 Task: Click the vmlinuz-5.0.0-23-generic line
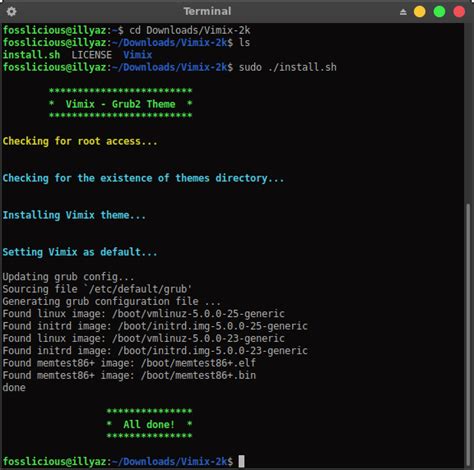(x=144, y=338)
